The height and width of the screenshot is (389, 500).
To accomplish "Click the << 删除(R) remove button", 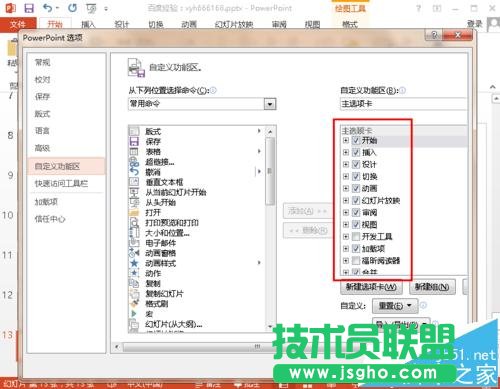I will click(307, 230).
